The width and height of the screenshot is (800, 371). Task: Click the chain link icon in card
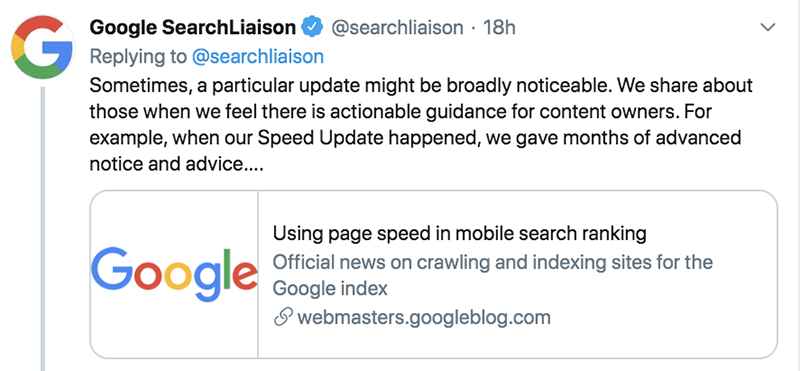pos(283,317)
